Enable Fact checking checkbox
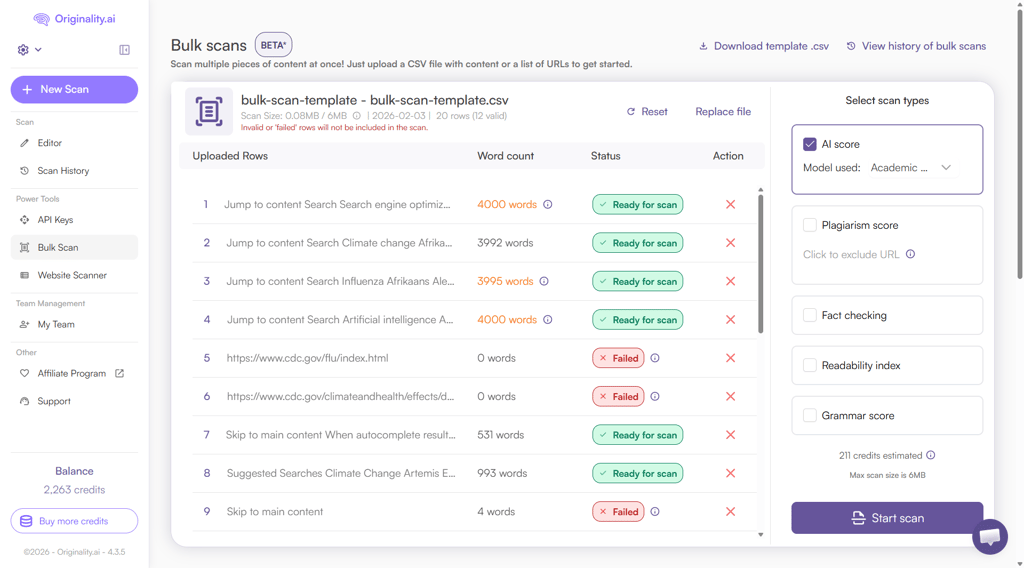 pyautogui.click(x=810, y=315)
